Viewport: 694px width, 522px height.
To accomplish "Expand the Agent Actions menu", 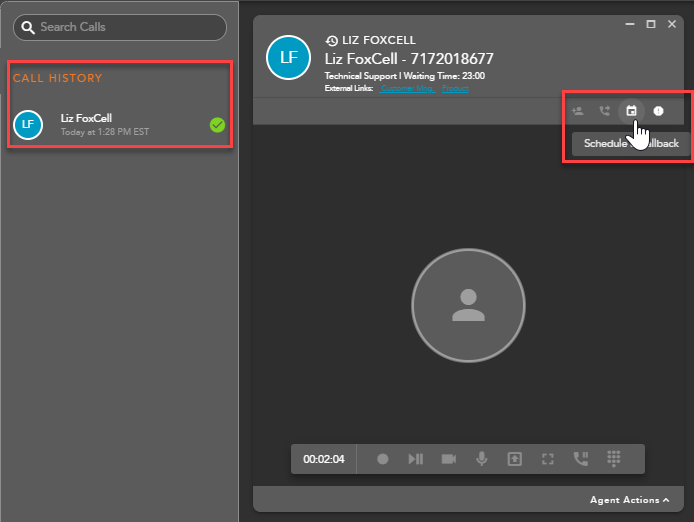I will pyautogui.click(x=630, y=499).
